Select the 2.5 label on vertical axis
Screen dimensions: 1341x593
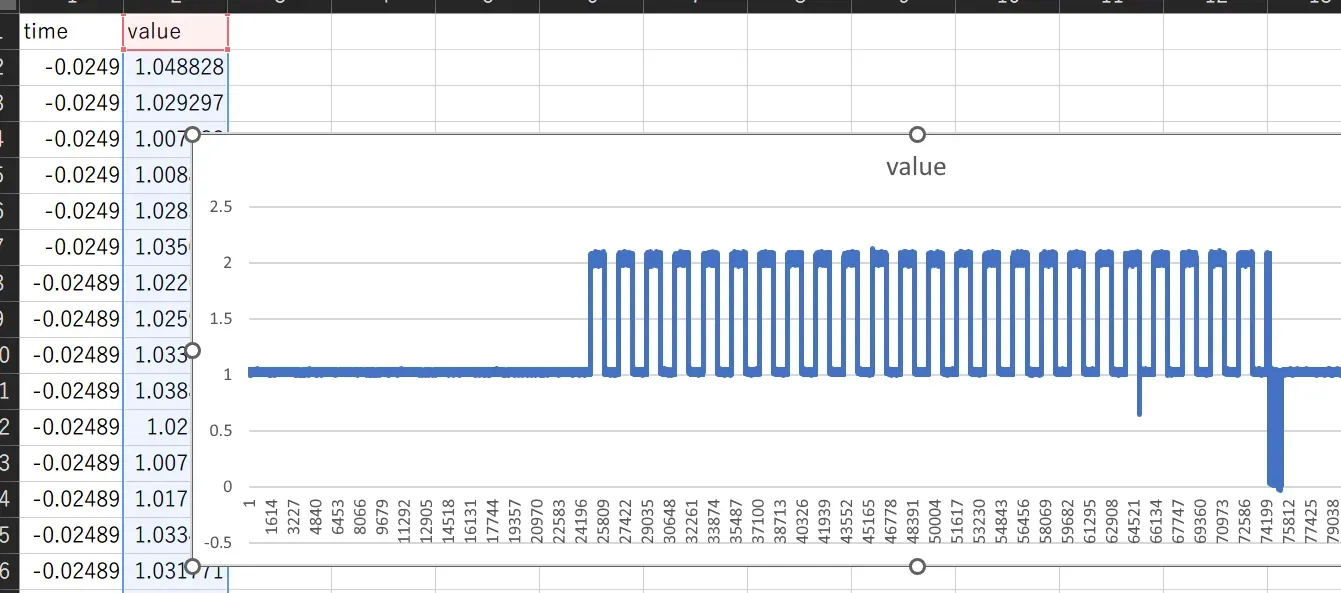click(x=222, y=207)
